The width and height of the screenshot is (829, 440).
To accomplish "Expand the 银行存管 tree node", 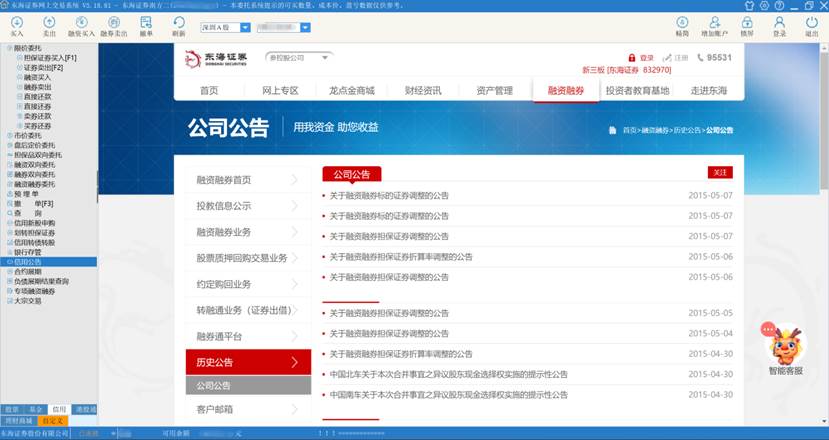I will (9, 252).
